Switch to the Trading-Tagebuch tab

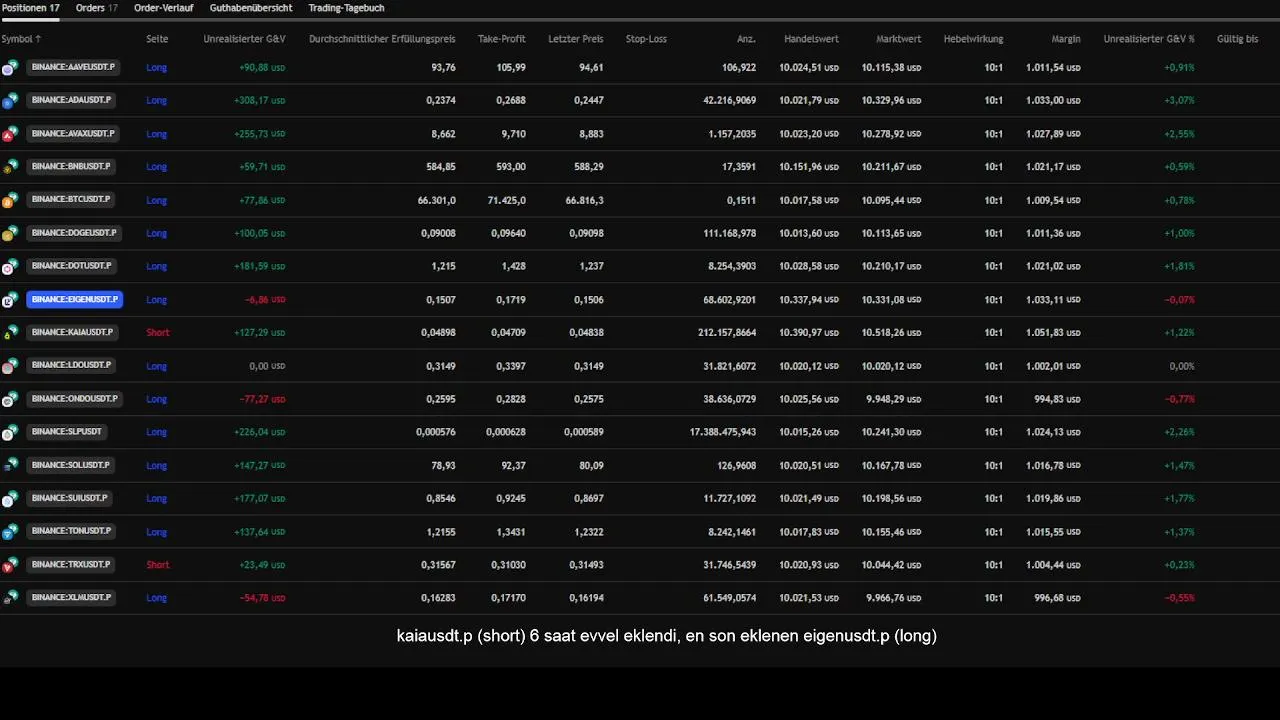point(346,8)
